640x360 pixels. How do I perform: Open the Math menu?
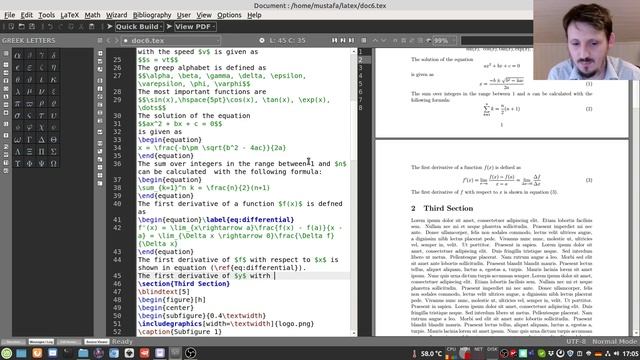point(92,15)
